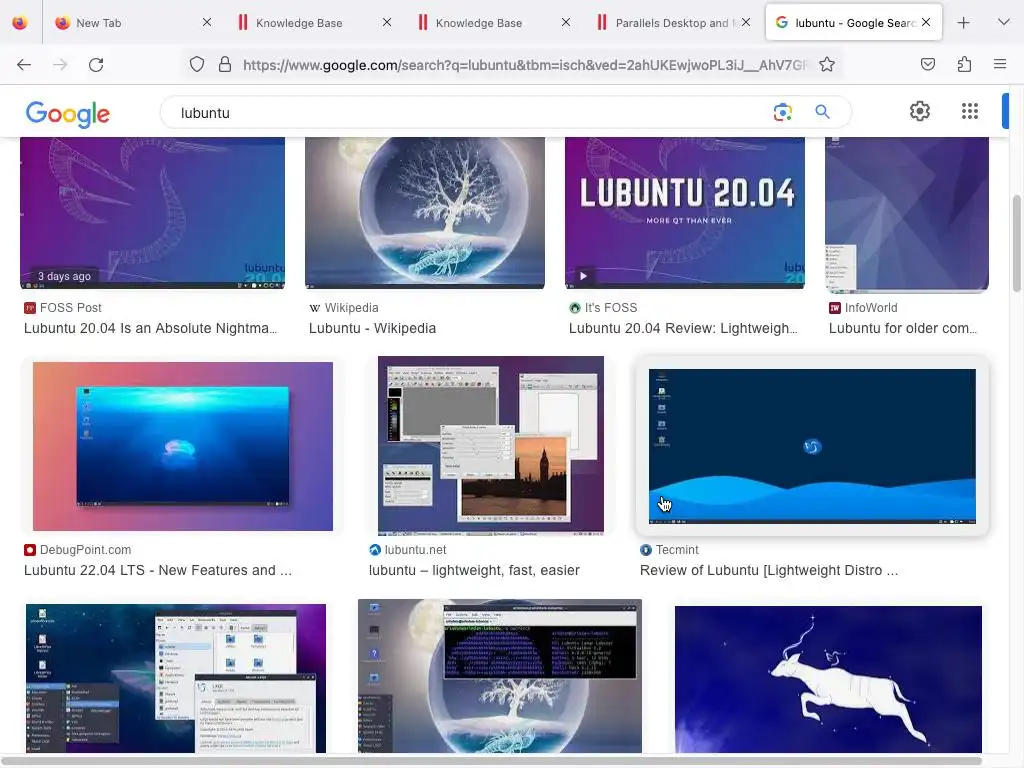Open the Extensions puzzle icon

[x=964, y=65]
